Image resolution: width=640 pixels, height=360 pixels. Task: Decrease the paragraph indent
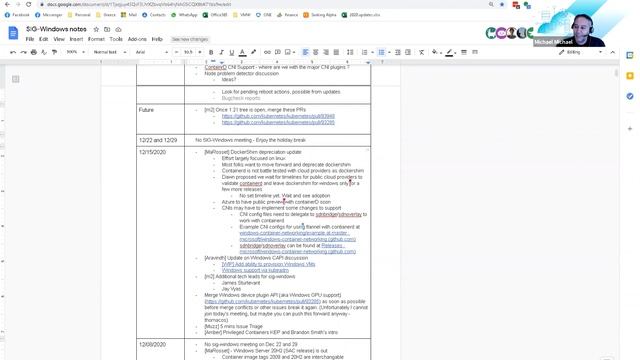click(398, 52)
